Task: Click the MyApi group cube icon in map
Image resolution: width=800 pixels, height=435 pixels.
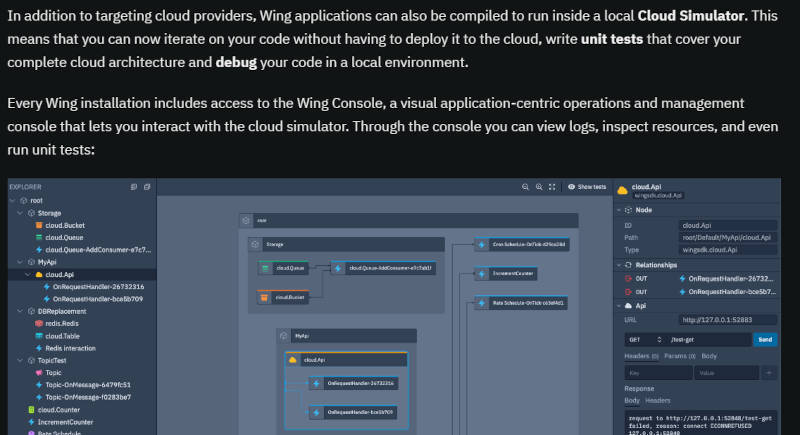Action: click(x=284, y=336)
